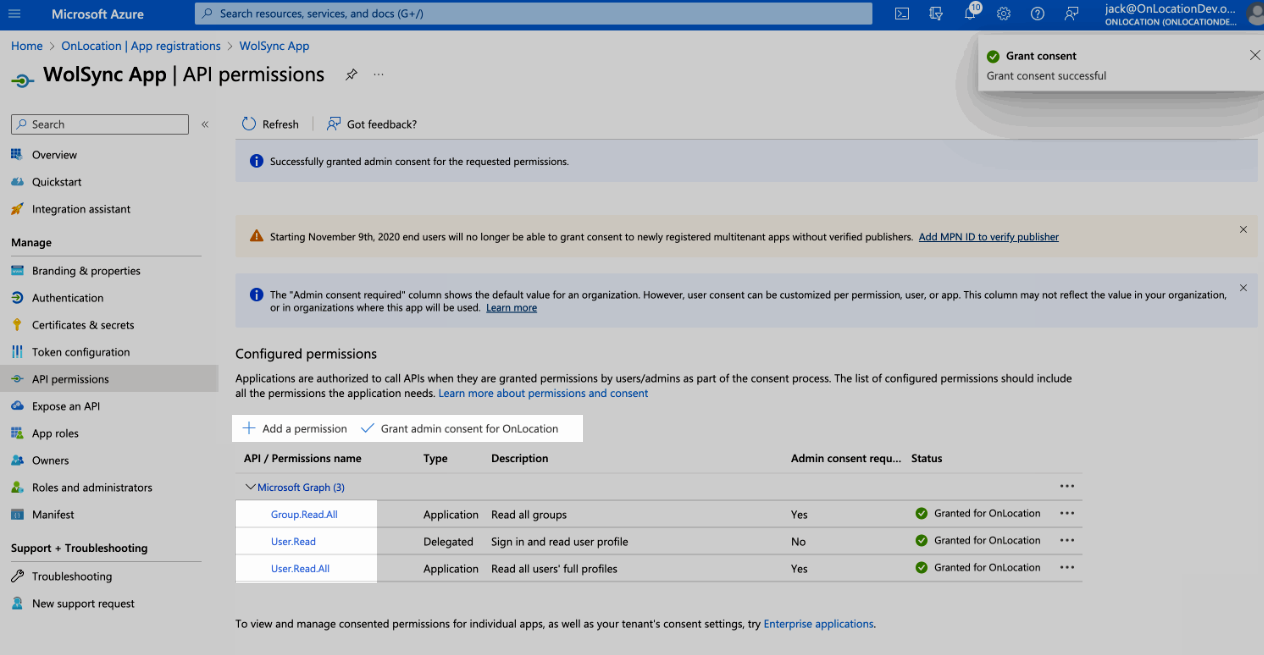The width and height of the screenshot is (1264, 655).
Task: Collapse the left sidebar menu
Action: tap(205, 124)
